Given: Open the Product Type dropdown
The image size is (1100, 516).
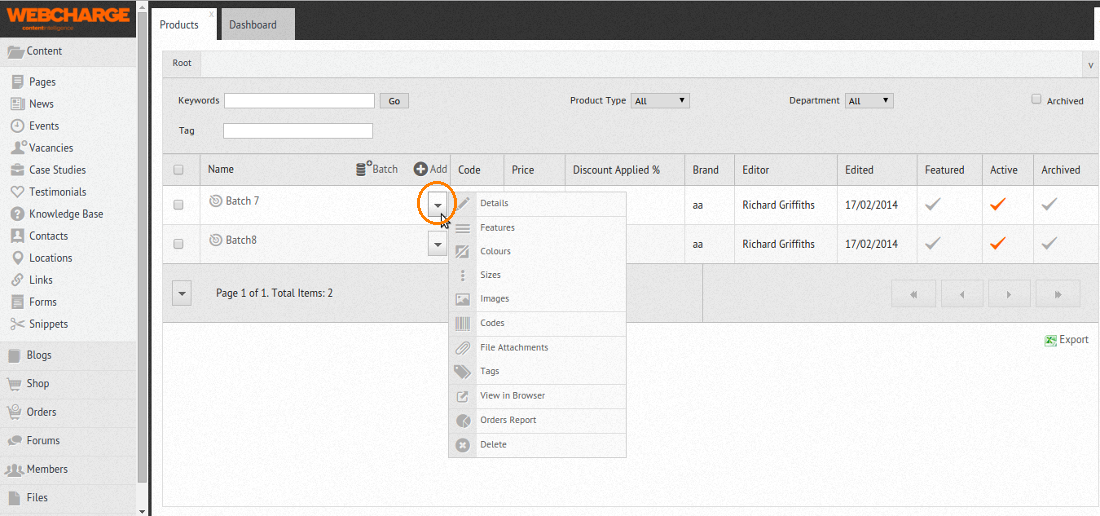Looking at the screenshot, I should (x=660, y=101).
